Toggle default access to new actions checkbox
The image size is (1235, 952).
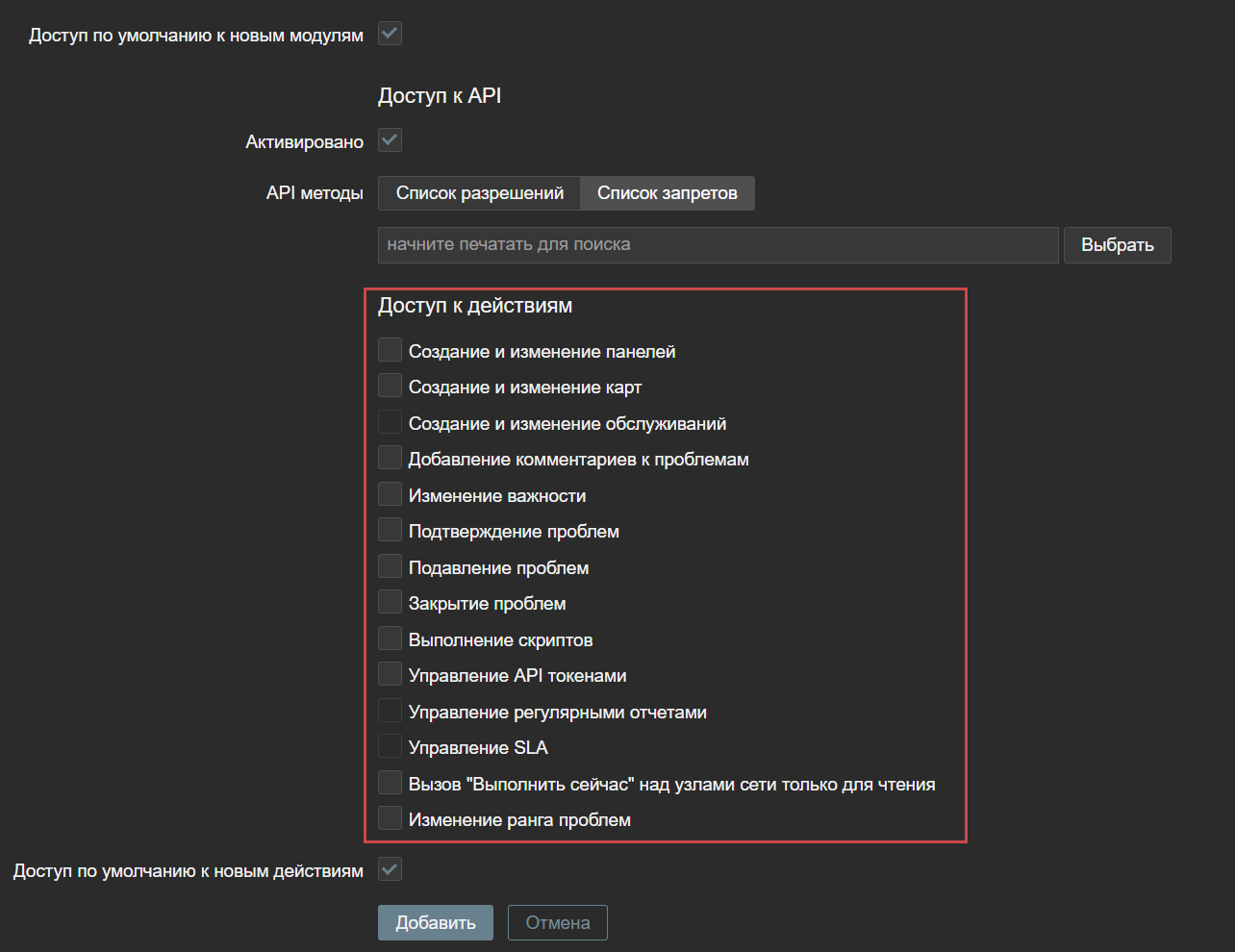[x=390, y=869]
